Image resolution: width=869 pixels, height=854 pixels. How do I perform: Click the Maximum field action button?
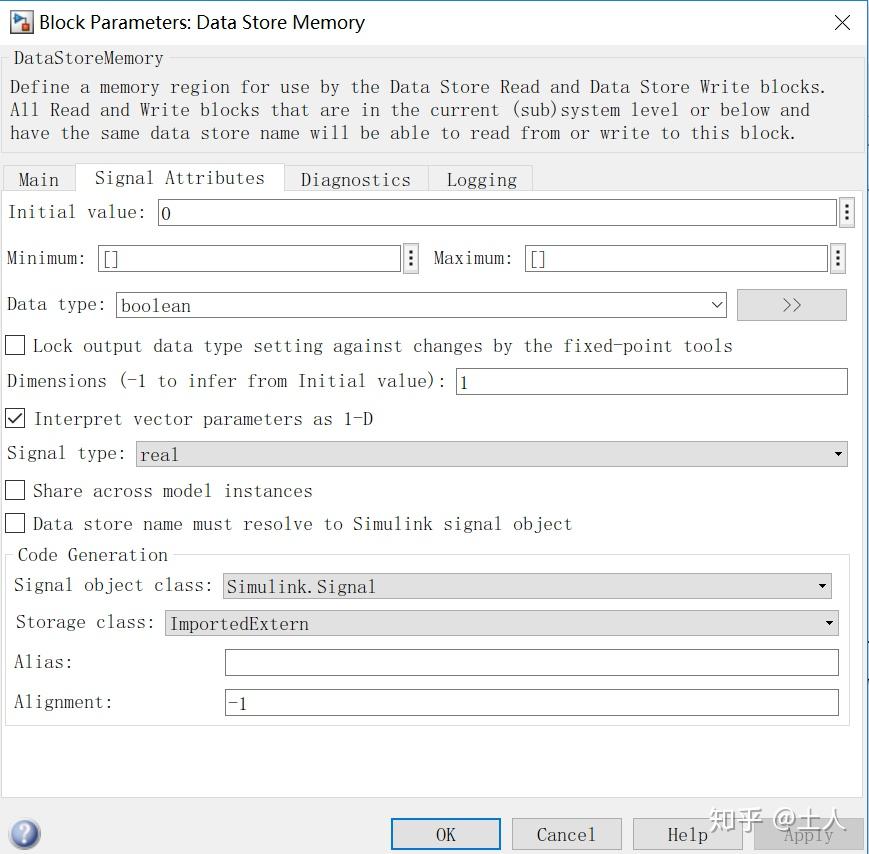[x=837, y=257]
